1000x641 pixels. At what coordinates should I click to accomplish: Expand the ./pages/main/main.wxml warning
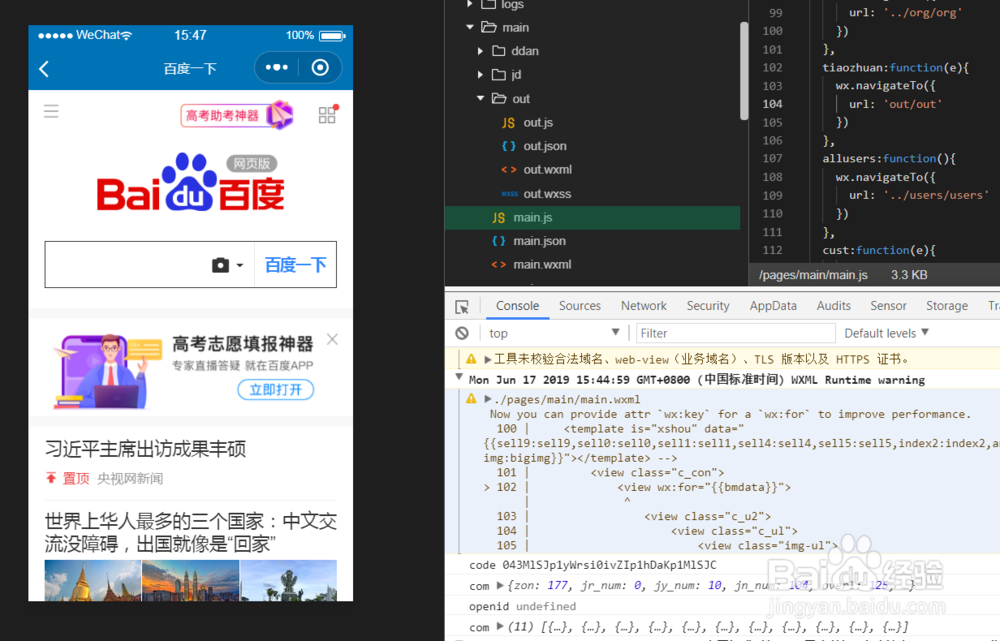tap(488, 399)
